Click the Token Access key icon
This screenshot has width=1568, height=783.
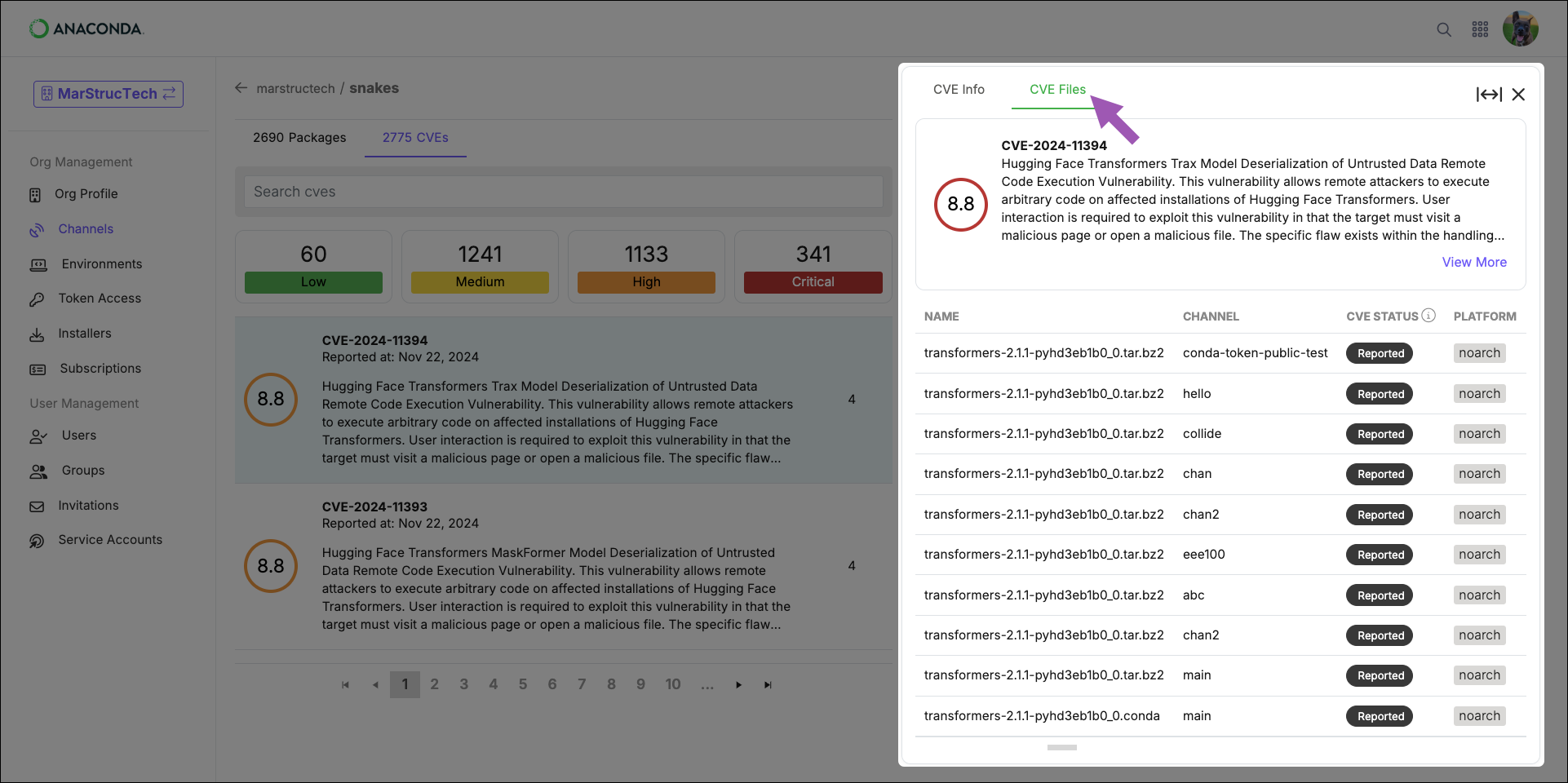[37, 299]
